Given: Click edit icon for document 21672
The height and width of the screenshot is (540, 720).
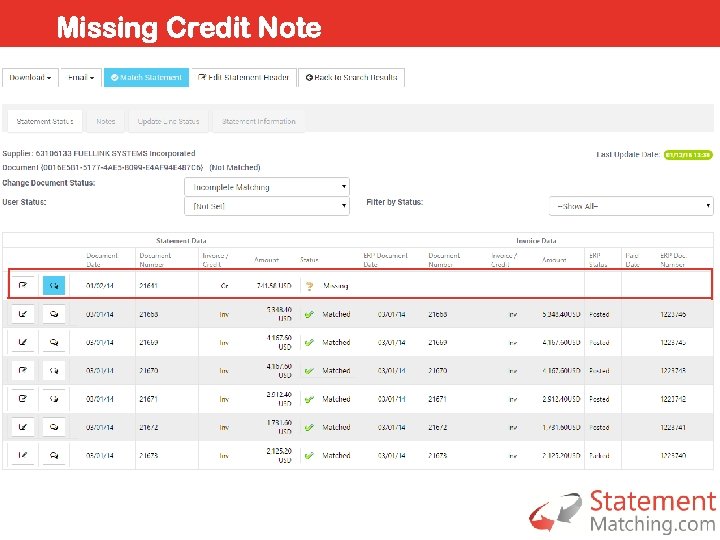Looking at the screenshot, I should (22, 427).
